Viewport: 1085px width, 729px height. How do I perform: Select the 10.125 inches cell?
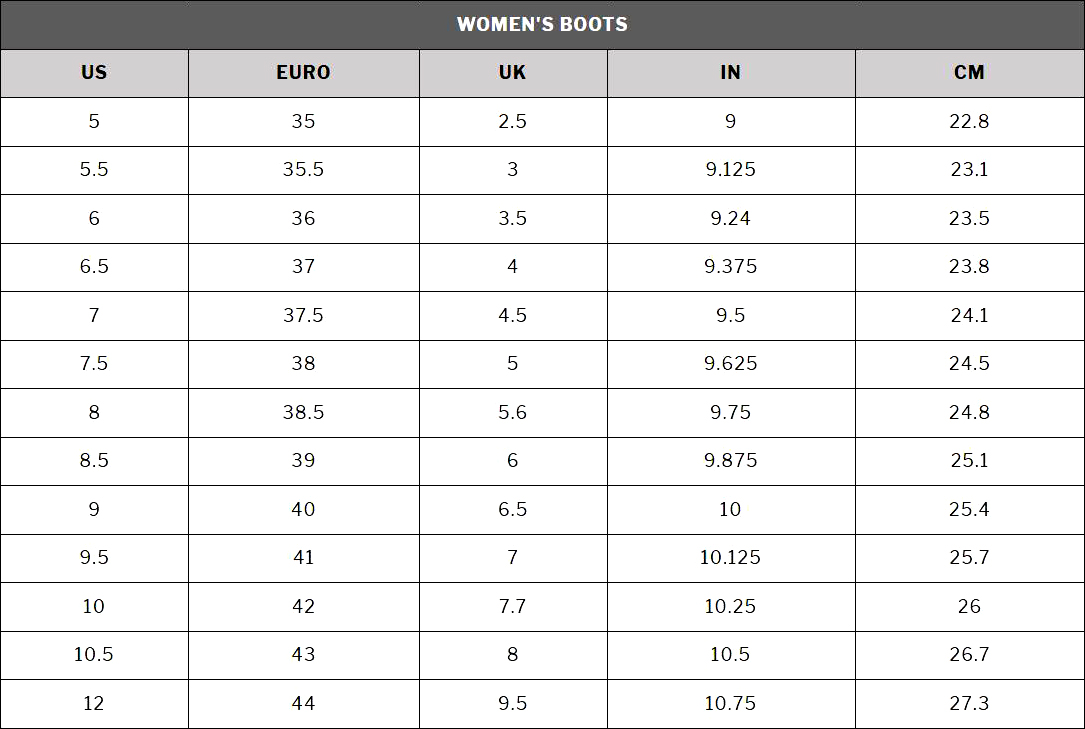tap(731, 557)
